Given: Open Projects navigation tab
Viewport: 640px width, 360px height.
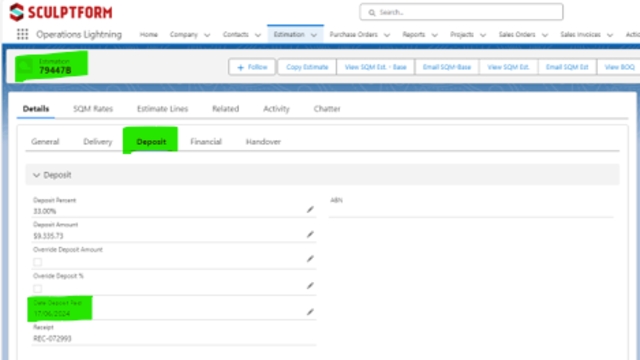Looking at the screenshot, I should pyautogui.click(x=462, y=35).
